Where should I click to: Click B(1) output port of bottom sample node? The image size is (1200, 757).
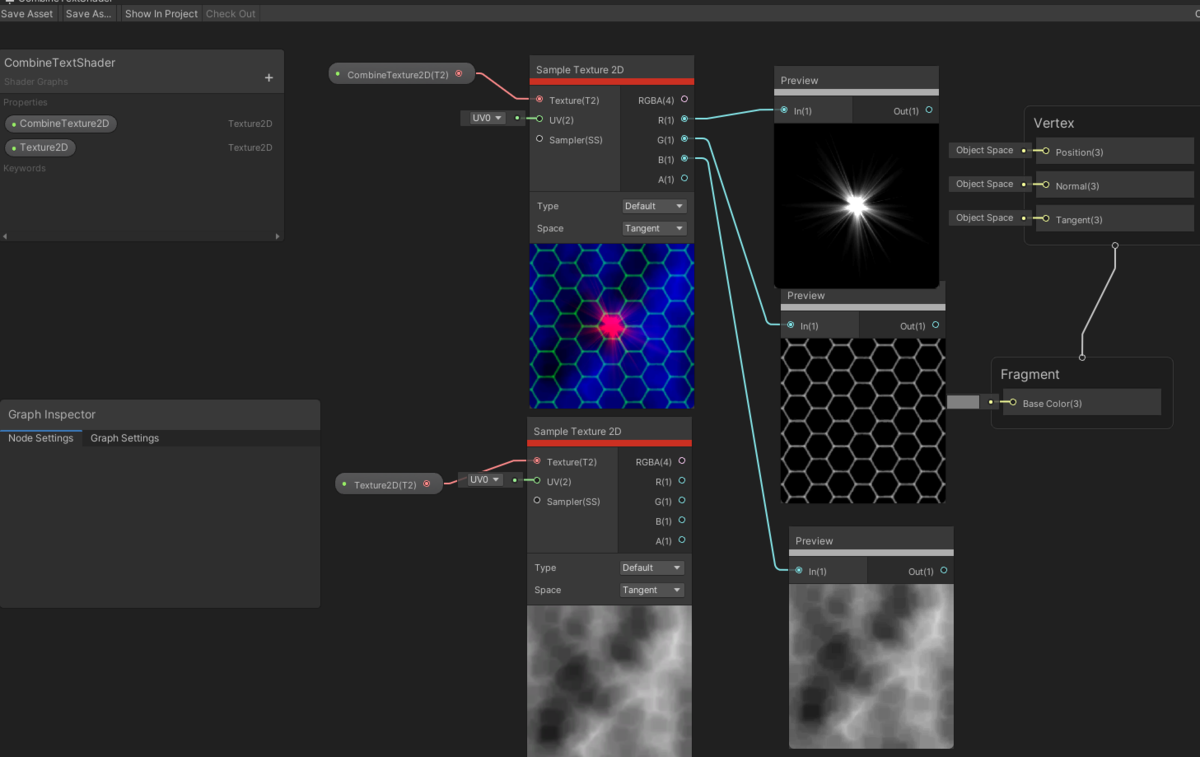tap(682, 521)
